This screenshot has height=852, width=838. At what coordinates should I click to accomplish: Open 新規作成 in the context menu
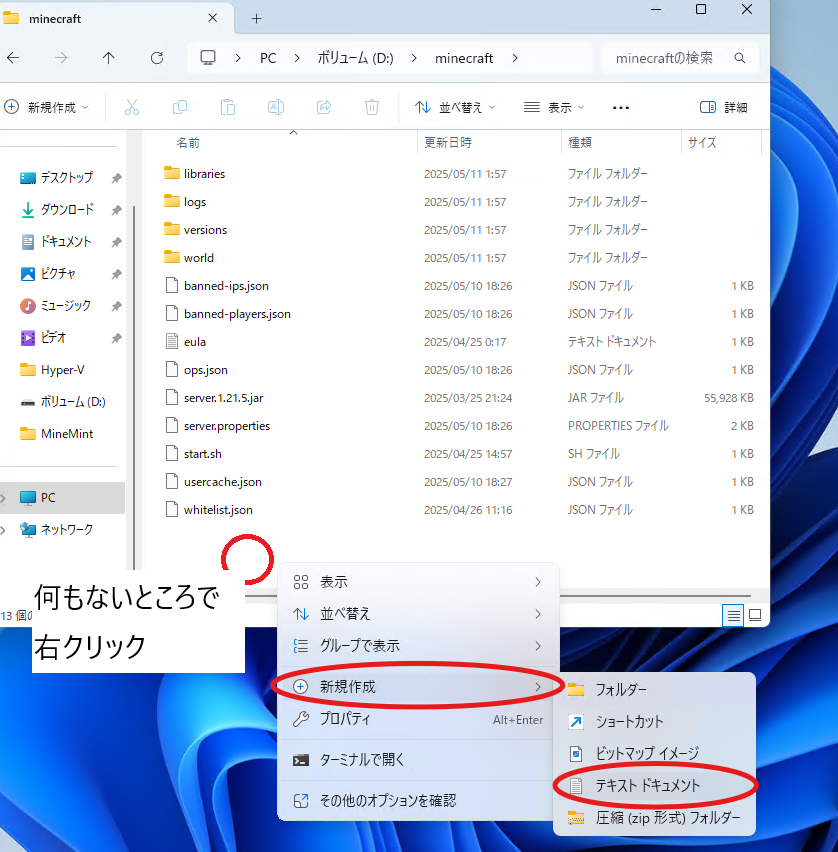(418, 687)
